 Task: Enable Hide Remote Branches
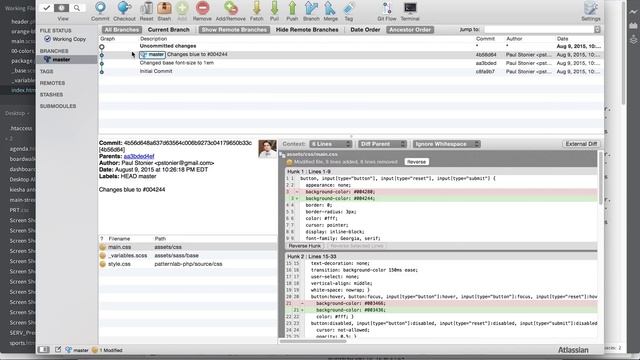[x=307, y=30]
